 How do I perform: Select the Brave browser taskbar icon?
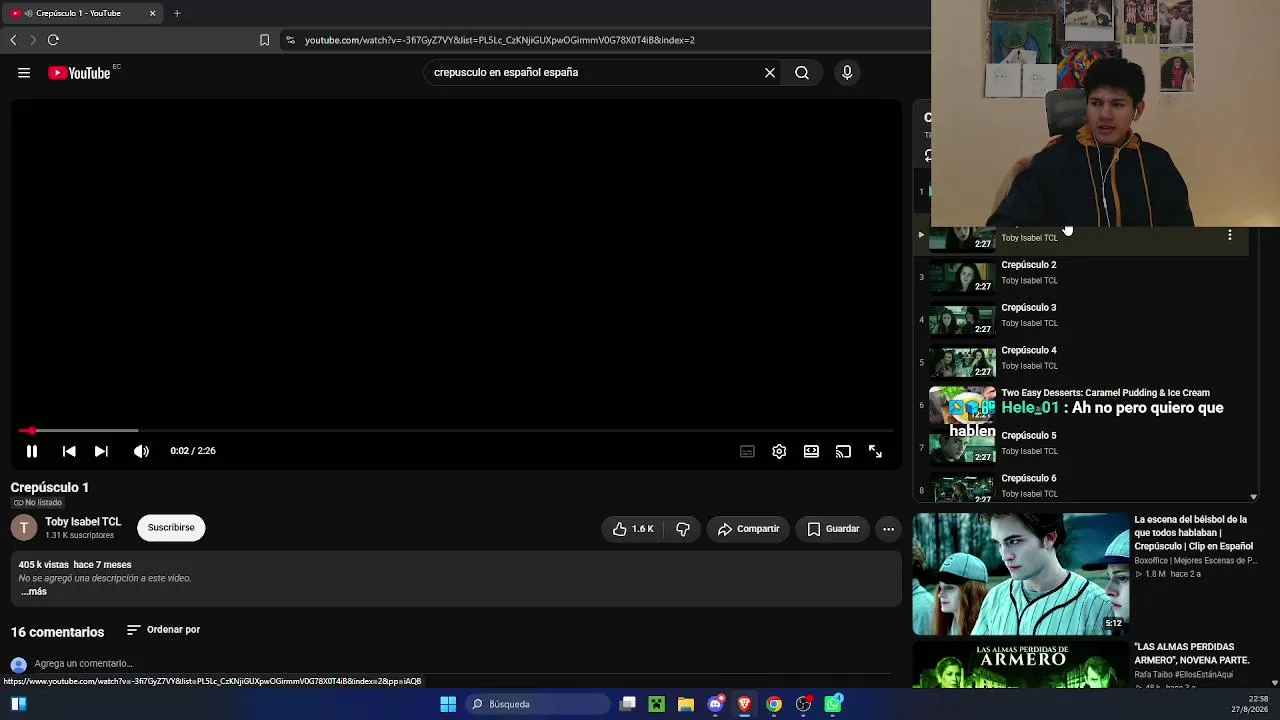click(744, 704)
